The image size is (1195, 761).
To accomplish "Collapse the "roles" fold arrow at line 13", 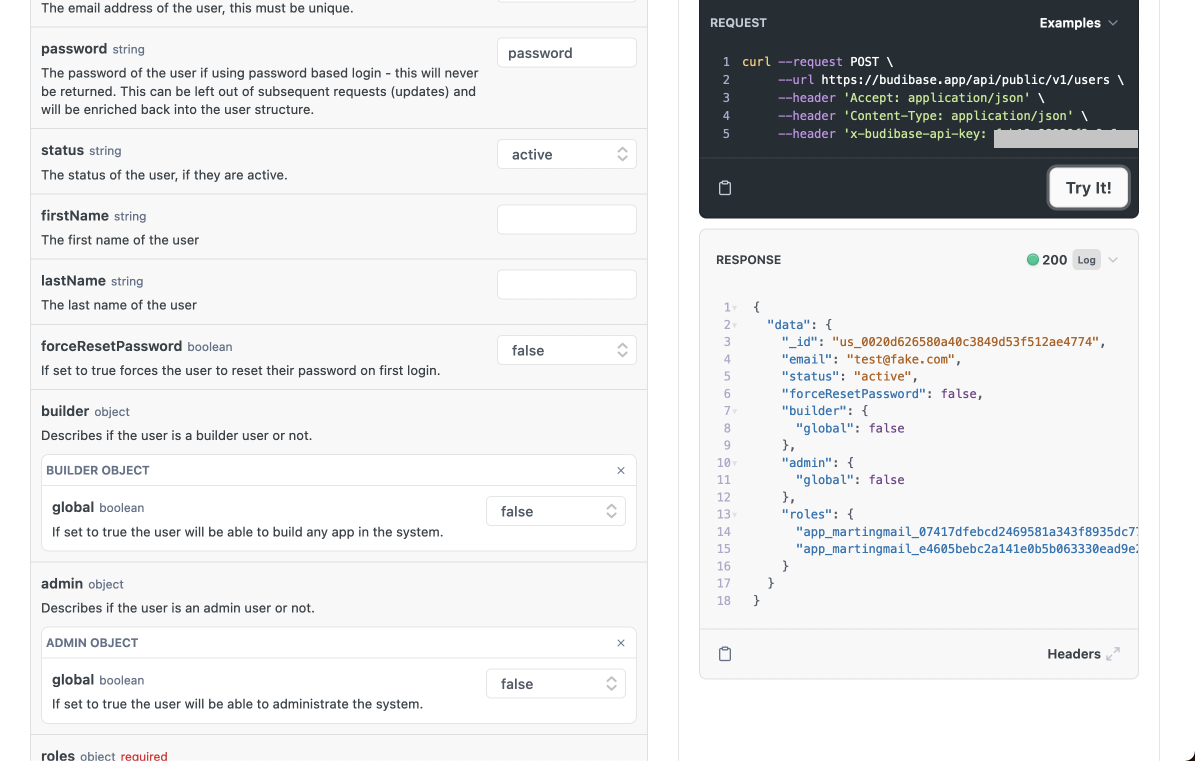I will tap(735, 515).
